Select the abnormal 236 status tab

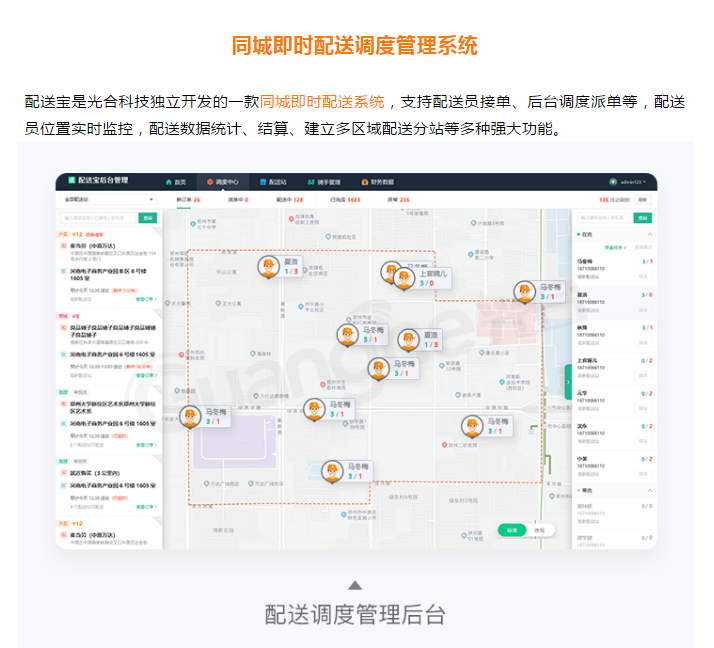pos(398,199)
